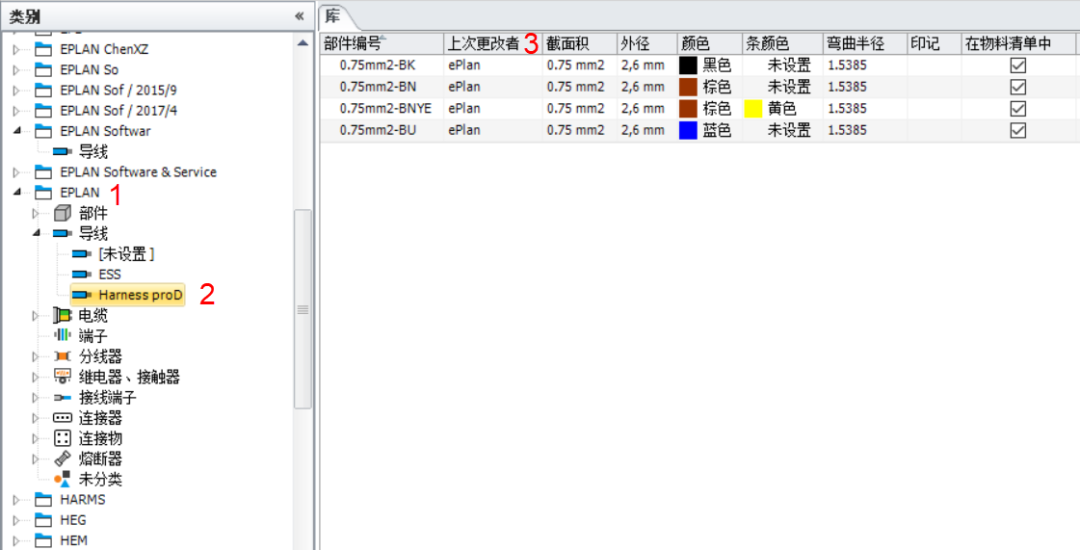Screen dimensions: 1080x550
Task: Click the 部件 cube icon in tree
Action: [x=62, y=213]
